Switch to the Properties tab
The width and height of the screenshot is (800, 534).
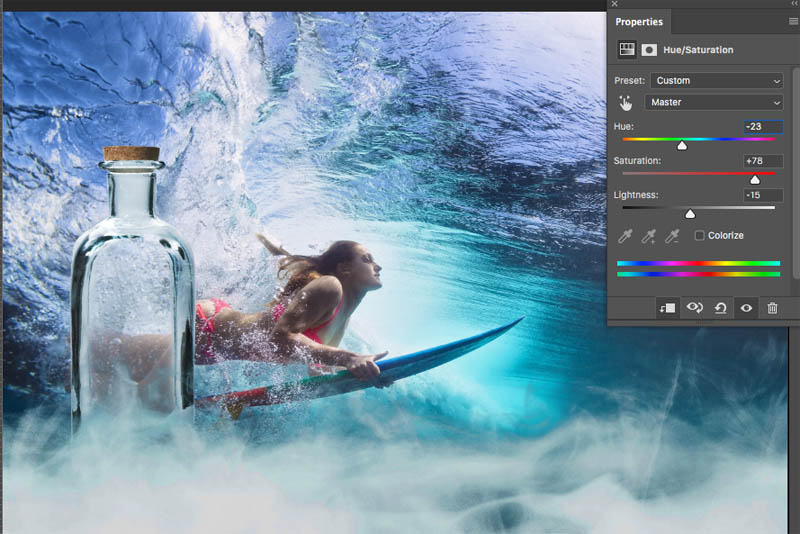click(639, 22)
